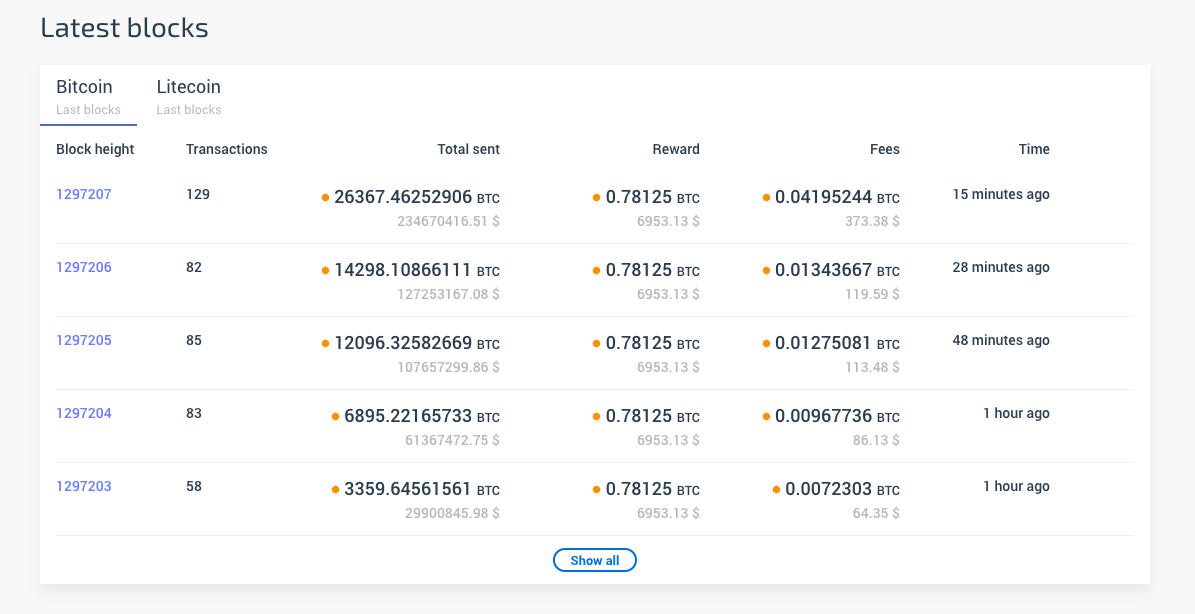Click the Time column header

click(x=1034, y=149)
